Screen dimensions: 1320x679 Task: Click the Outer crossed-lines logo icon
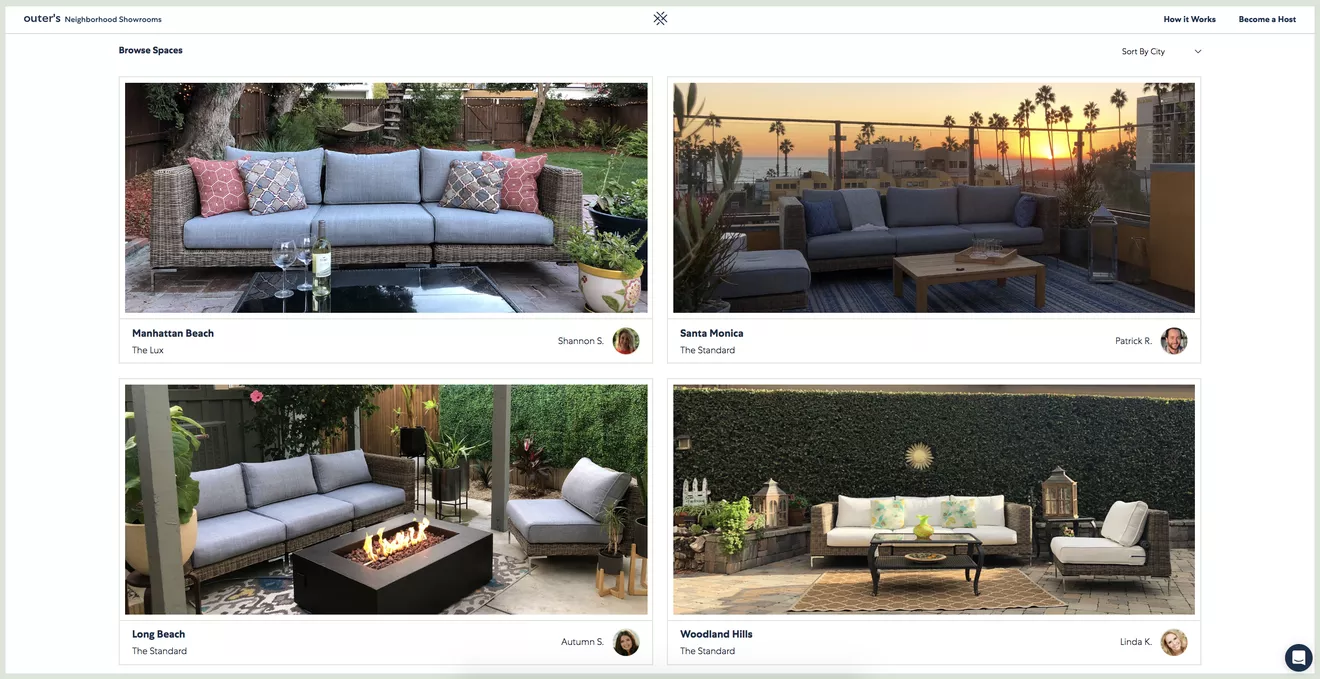pyautogui.click(x=660, y=18)
